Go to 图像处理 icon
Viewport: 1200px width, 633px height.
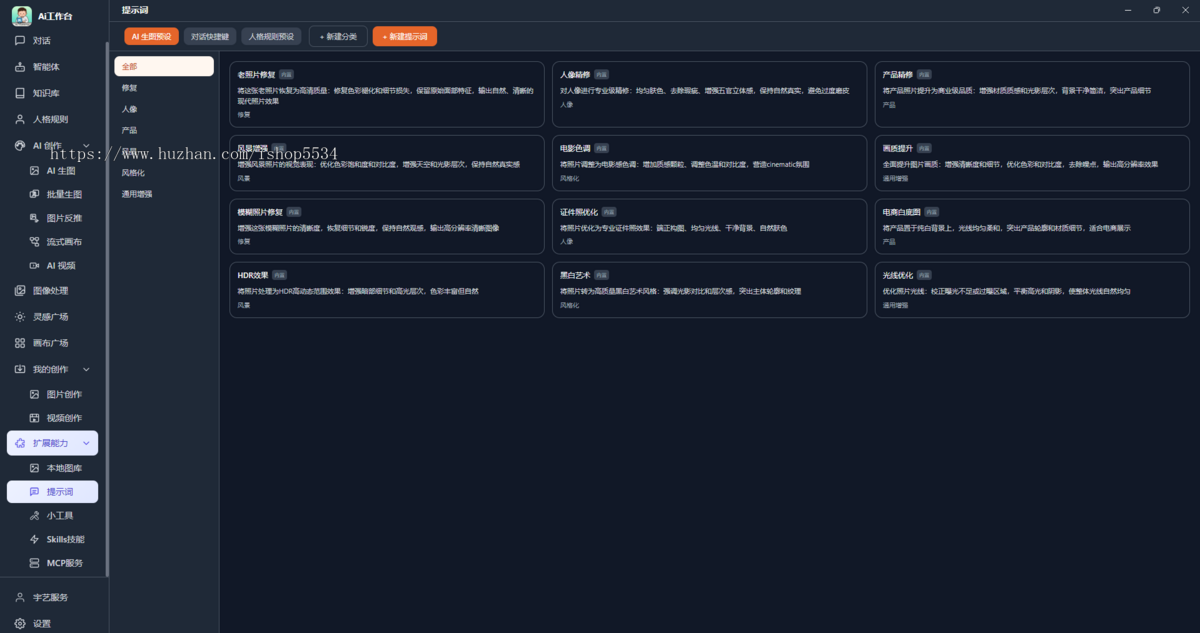20,291
